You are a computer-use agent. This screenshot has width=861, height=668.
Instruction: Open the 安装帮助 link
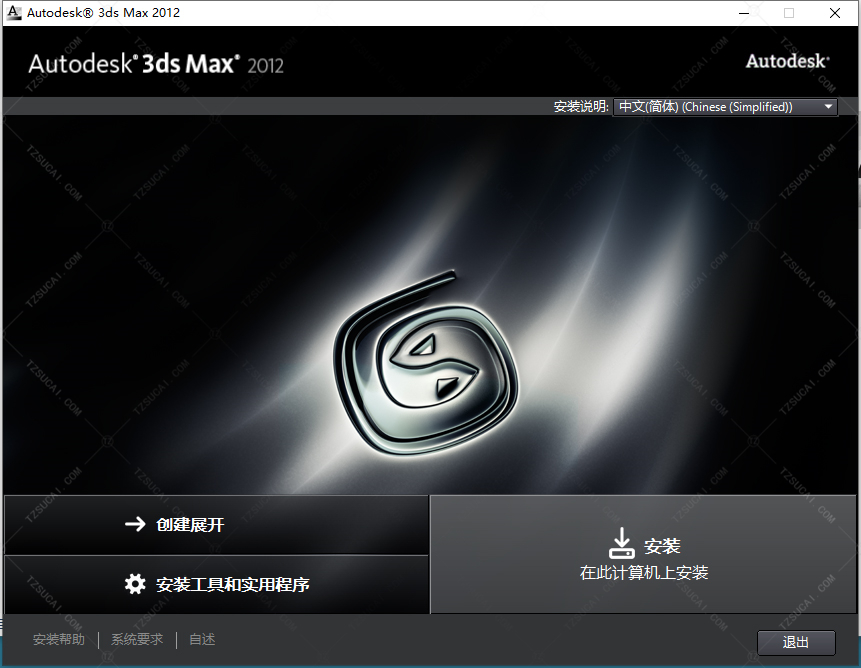59,639
